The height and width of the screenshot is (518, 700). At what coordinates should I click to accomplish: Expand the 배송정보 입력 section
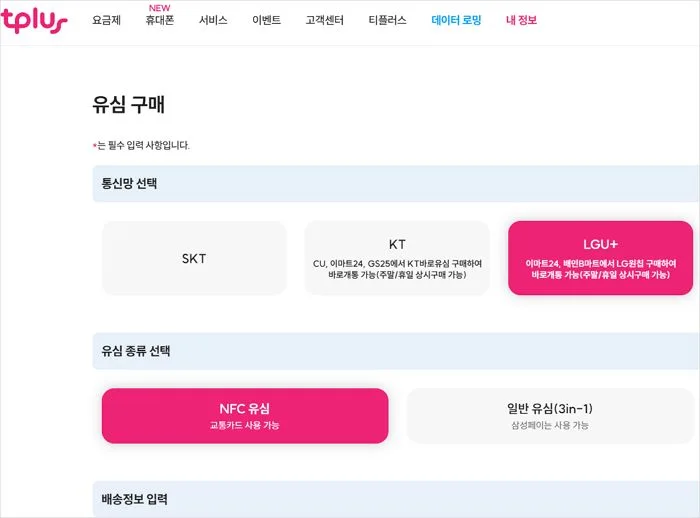click(x=135, y=498)
